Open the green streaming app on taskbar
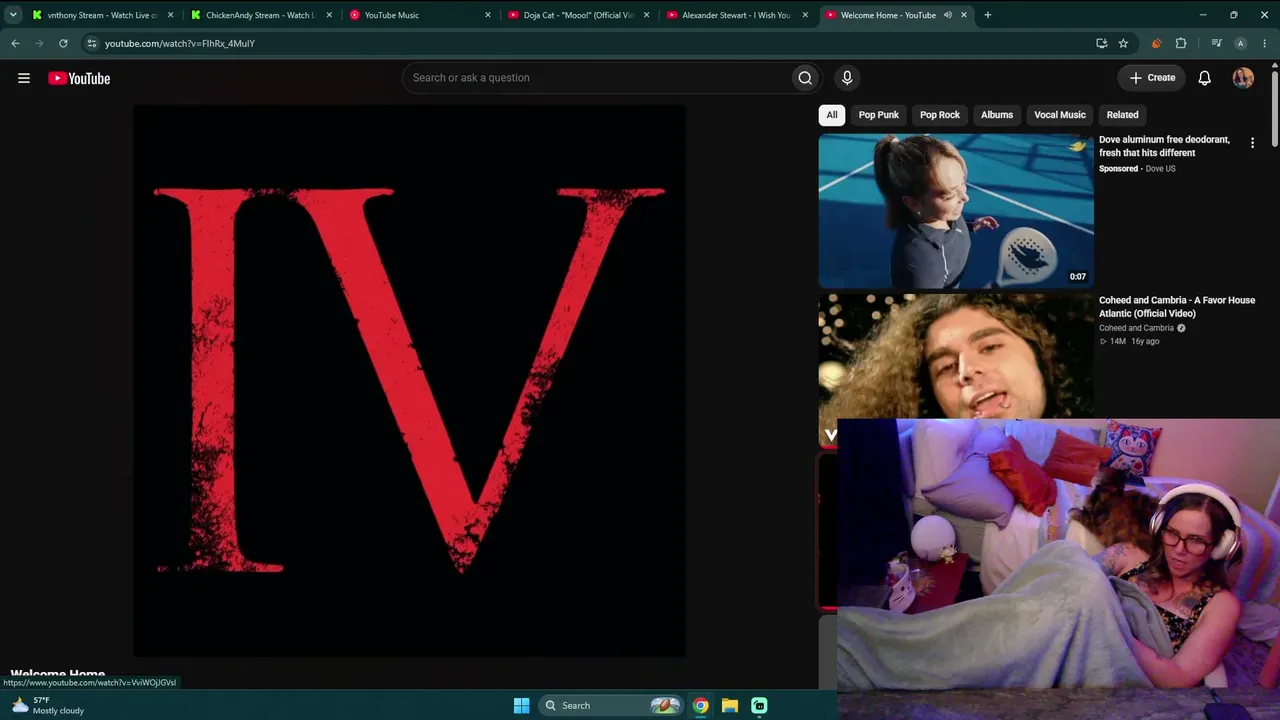 pyautogui.click(x=759, y=705)
